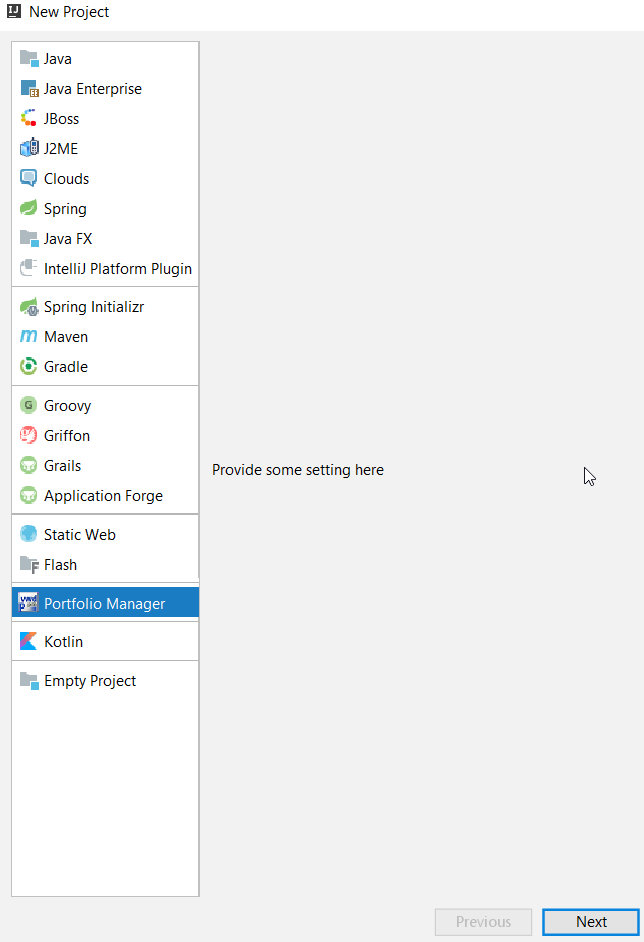Viewport: 644px width, 942px height.
Task: Pick Grails project type label
Action: pos(62,466)
